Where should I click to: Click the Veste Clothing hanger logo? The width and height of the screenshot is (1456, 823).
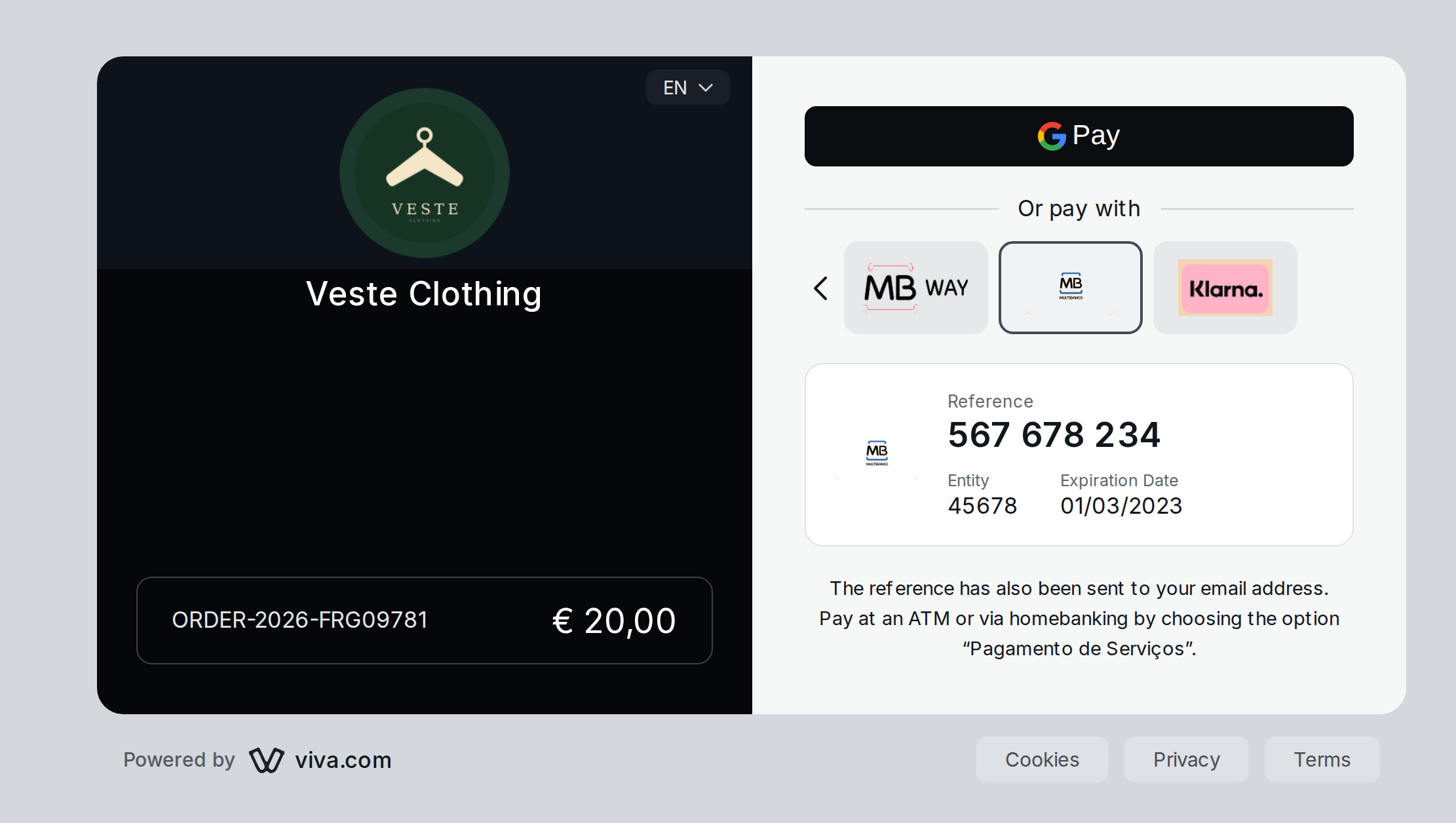tap(425, 173)
